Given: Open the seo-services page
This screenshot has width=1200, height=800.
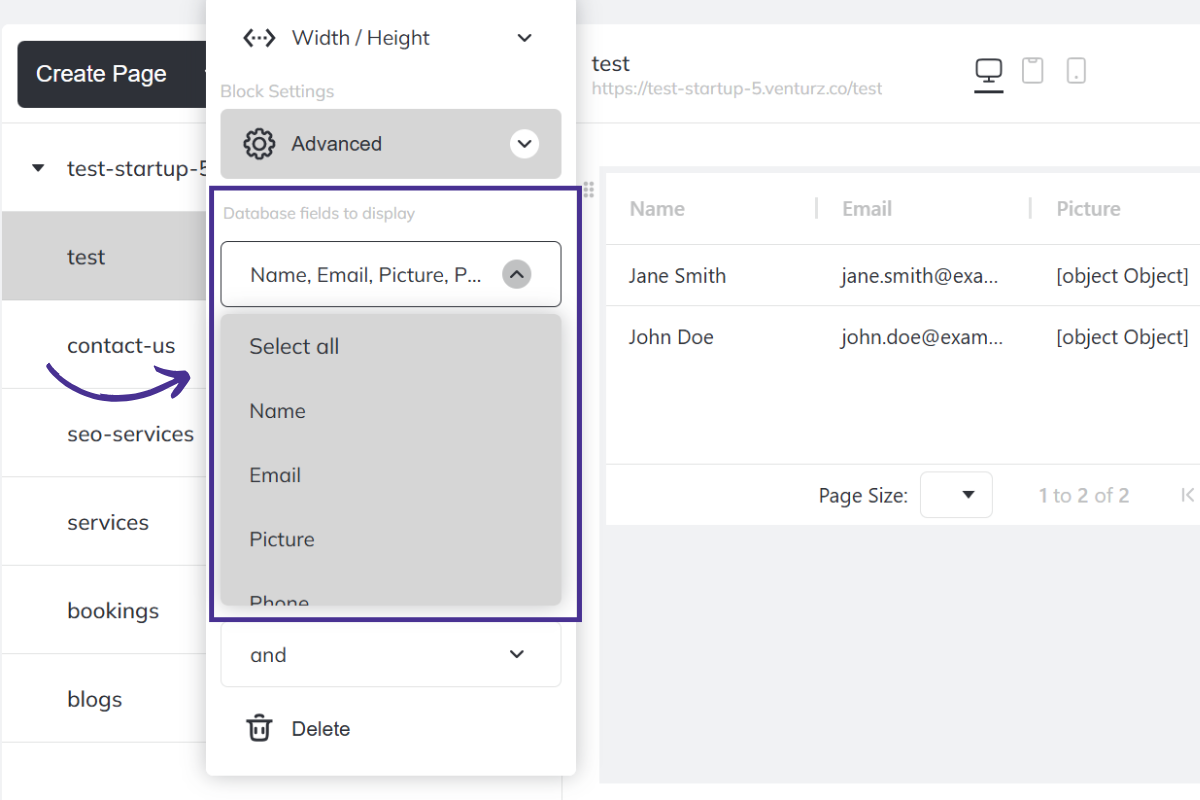Looking at the screenshot, I should point(130,434).
